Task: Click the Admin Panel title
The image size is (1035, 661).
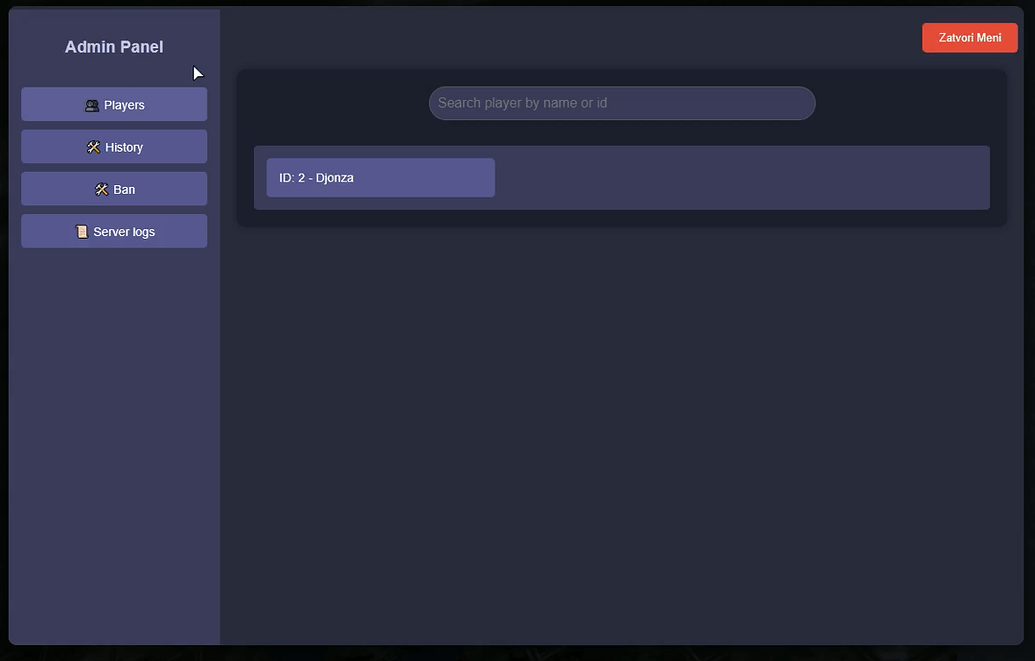Action: tap(114, 46)
